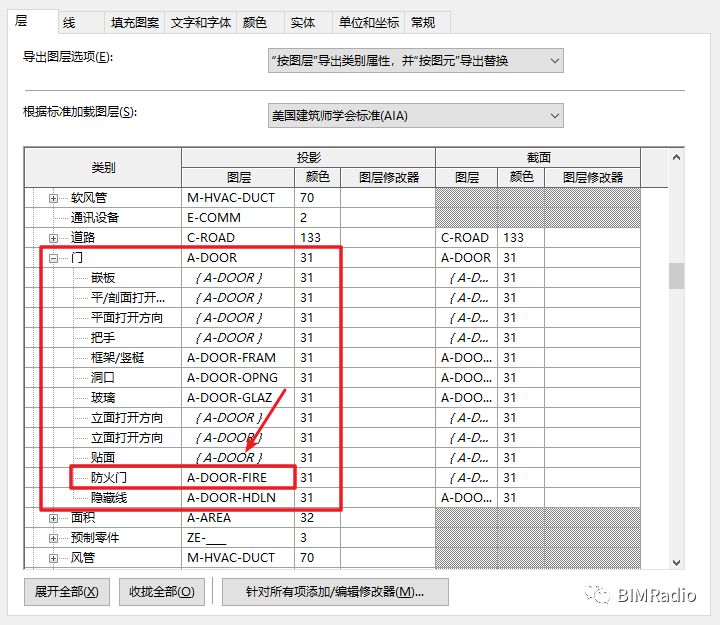Screen dimensions: 720x625
Task: Click the 类别 column header
Action: coord(103,168)
